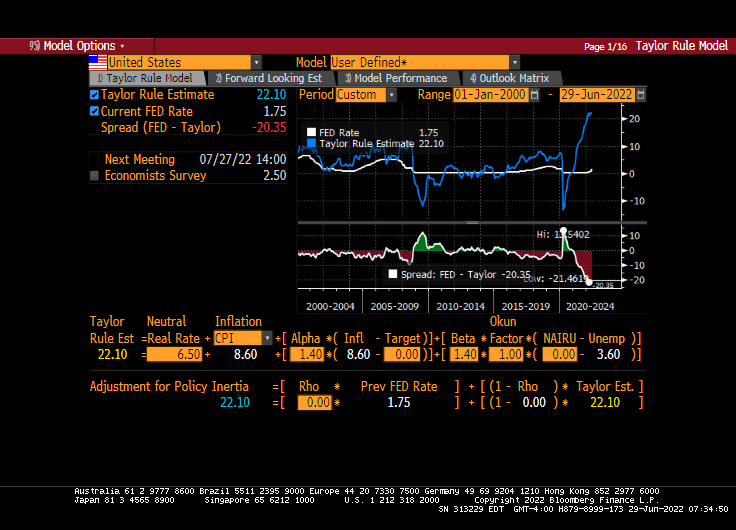Open the end date calendar picker
The width and height of the screenshot is (736, 530).
pyautogui.click(x=641, y=95)
